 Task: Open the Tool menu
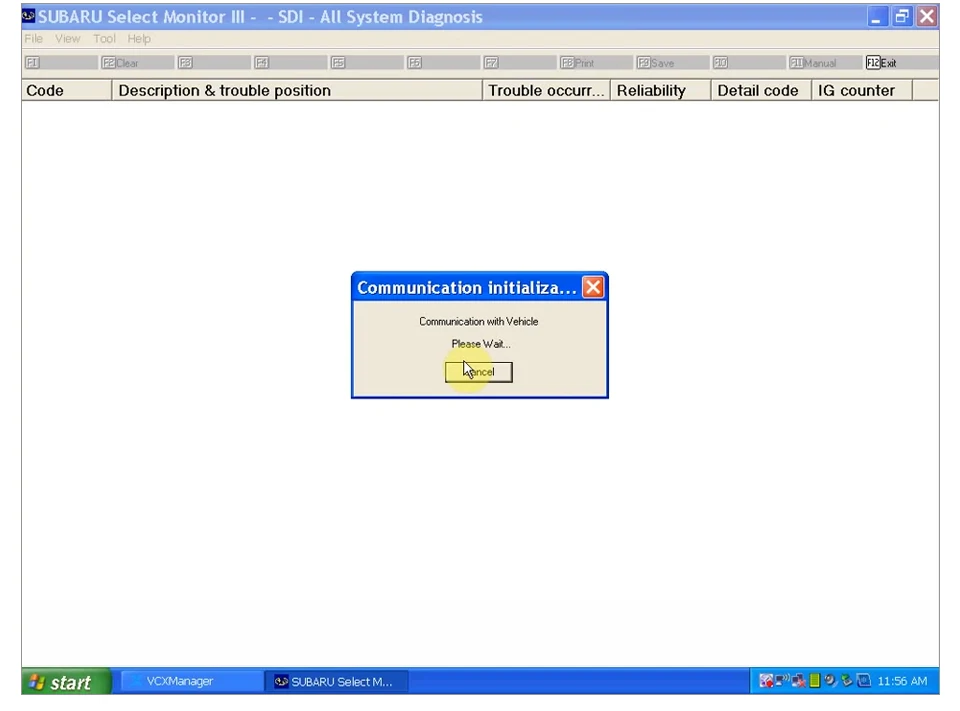point(104,39)
